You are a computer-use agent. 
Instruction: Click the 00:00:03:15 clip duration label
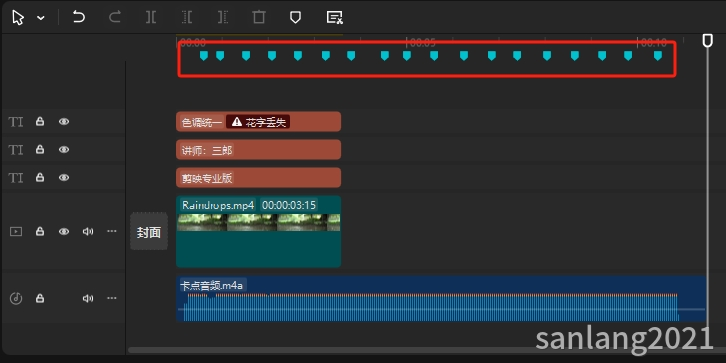[x=289, y=205]
